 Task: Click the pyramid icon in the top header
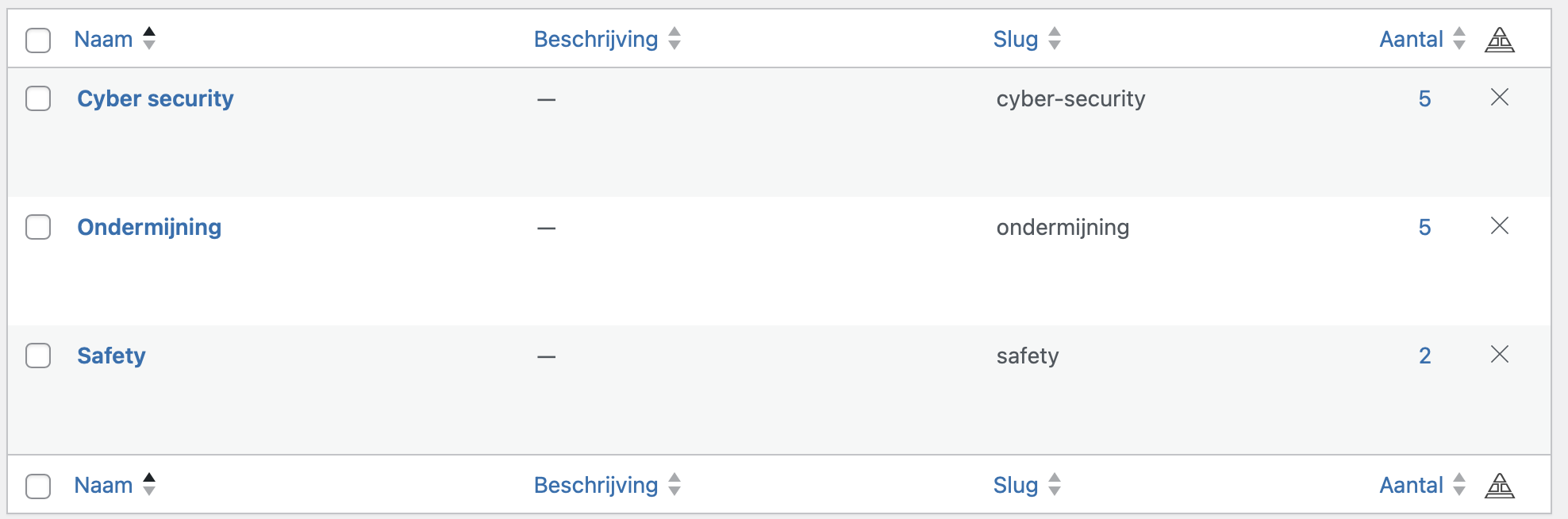click(1499, 39)
